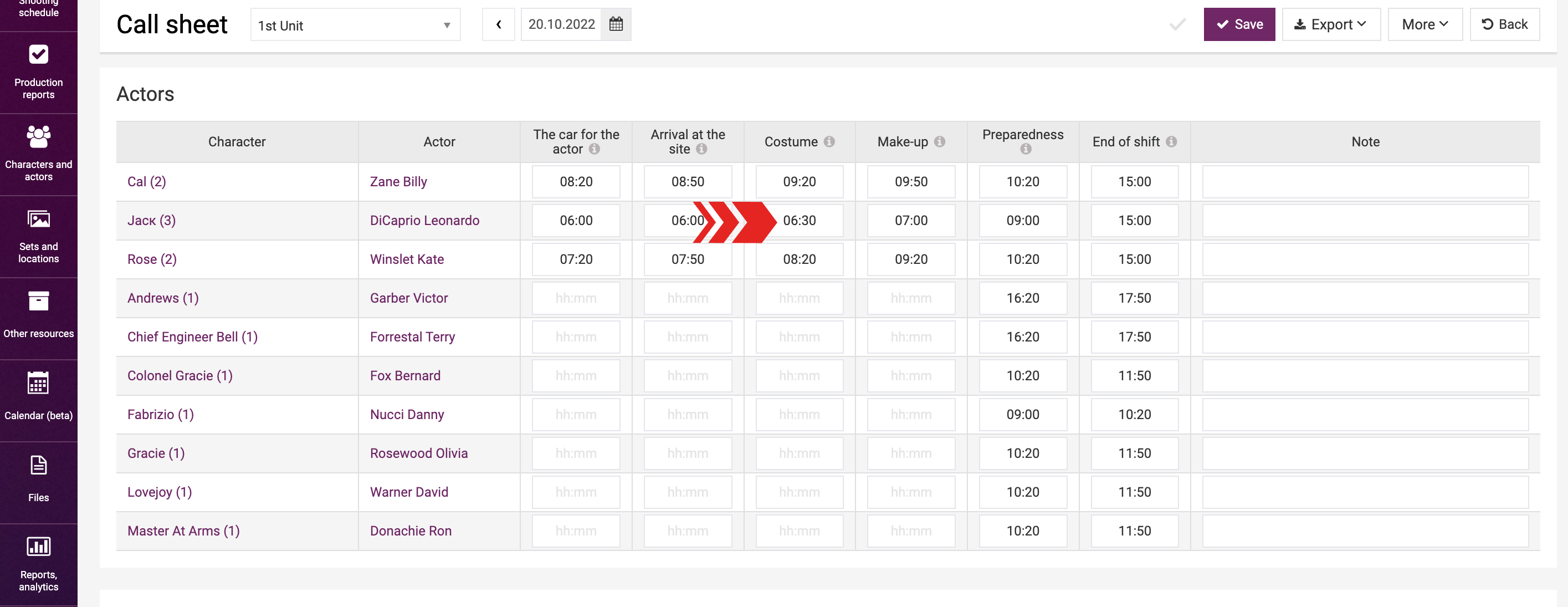Expand the Export menu
The width and height of the screenshot is (1568, 607).
tap(1331, 24)
